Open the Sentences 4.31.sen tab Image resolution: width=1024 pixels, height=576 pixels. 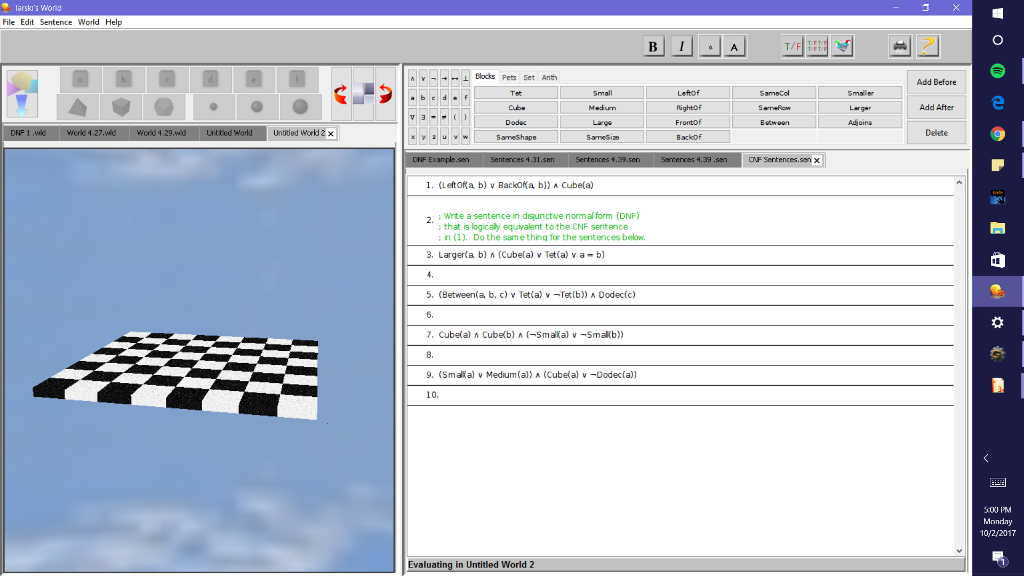[522, 159]
